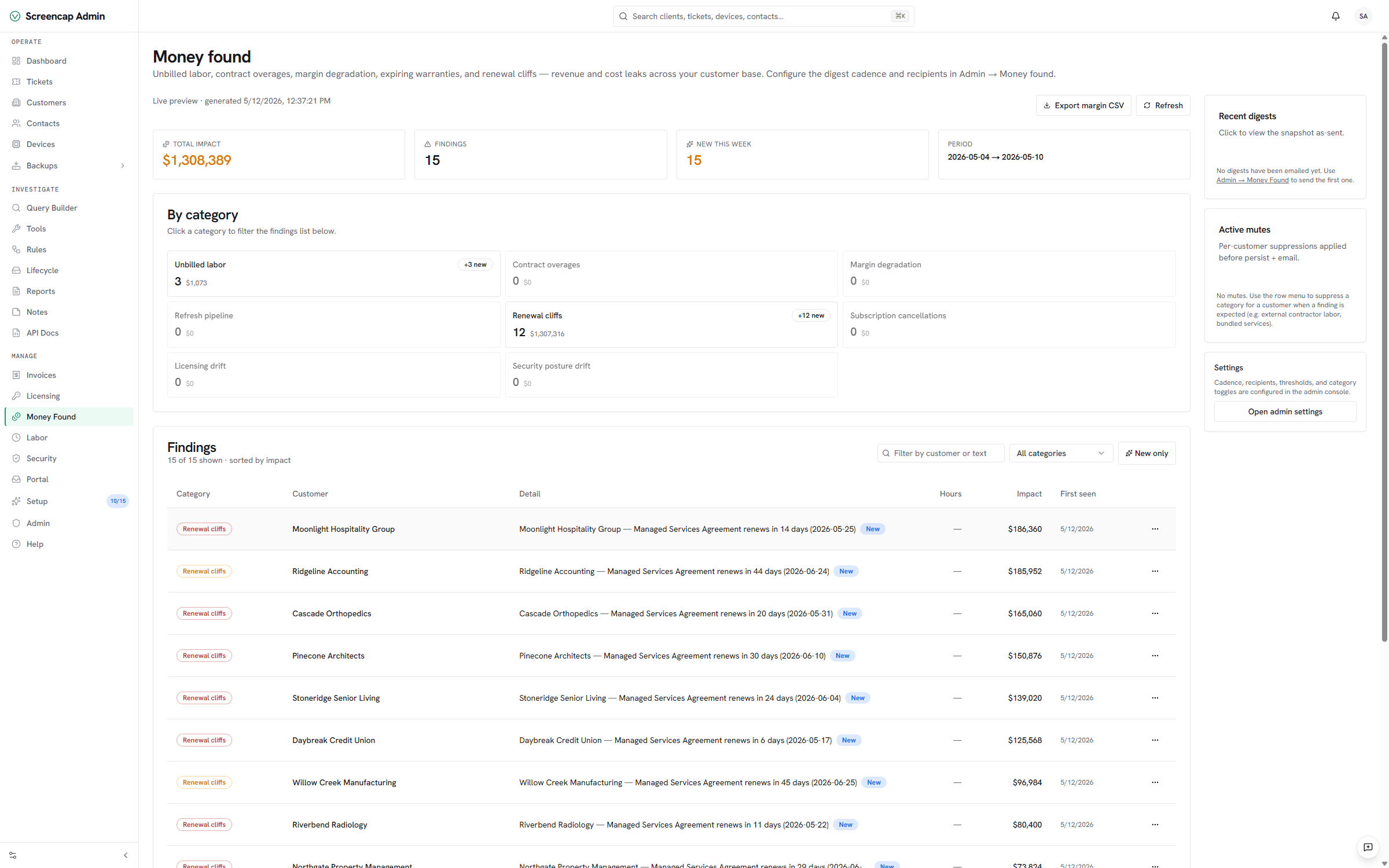
Task: Click the Labor clock icon
Action: (16, 437)
